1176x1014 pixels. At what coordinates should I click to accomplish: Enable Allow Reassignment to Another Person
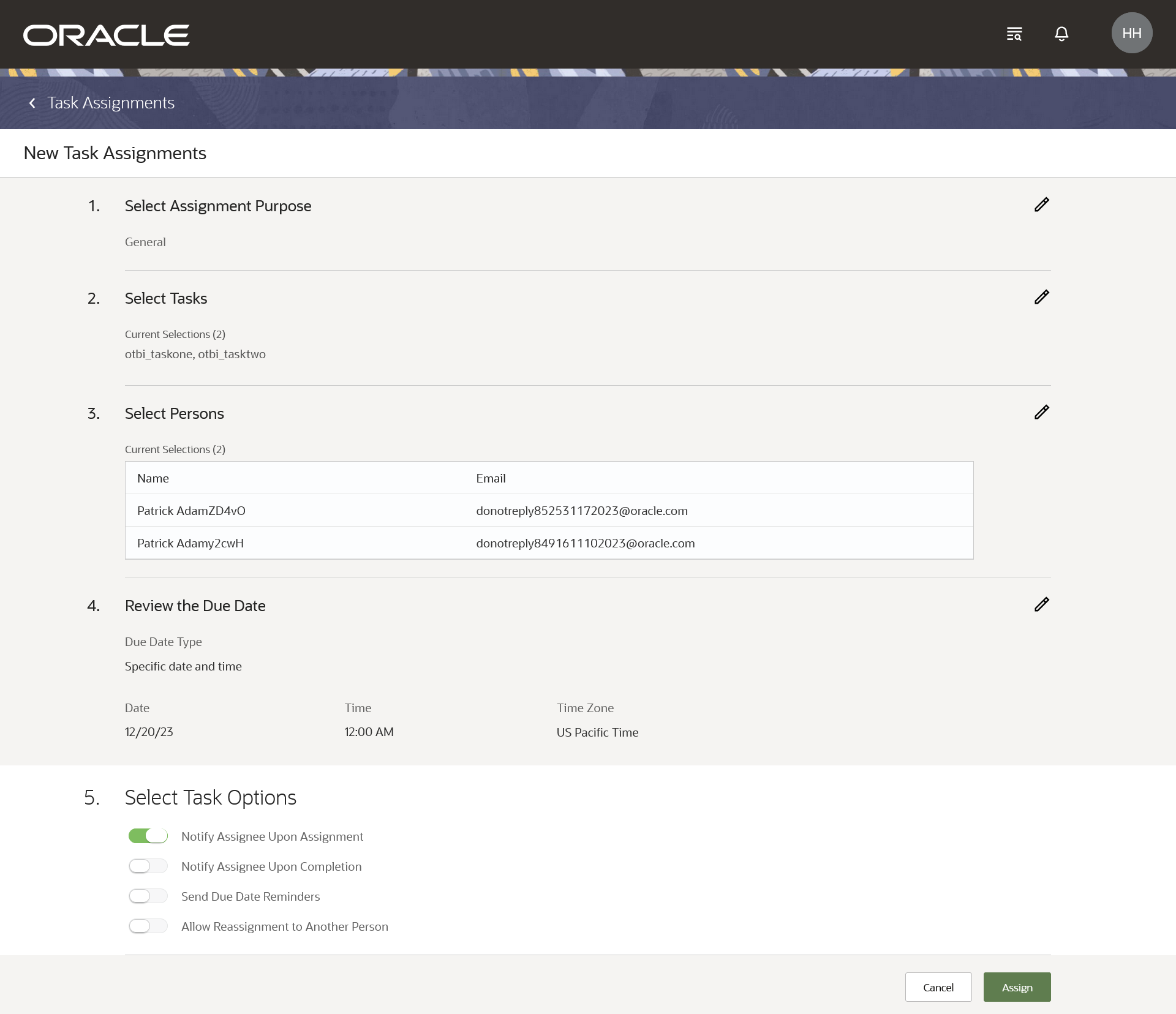pyautogui.click(x=148, y=926)
